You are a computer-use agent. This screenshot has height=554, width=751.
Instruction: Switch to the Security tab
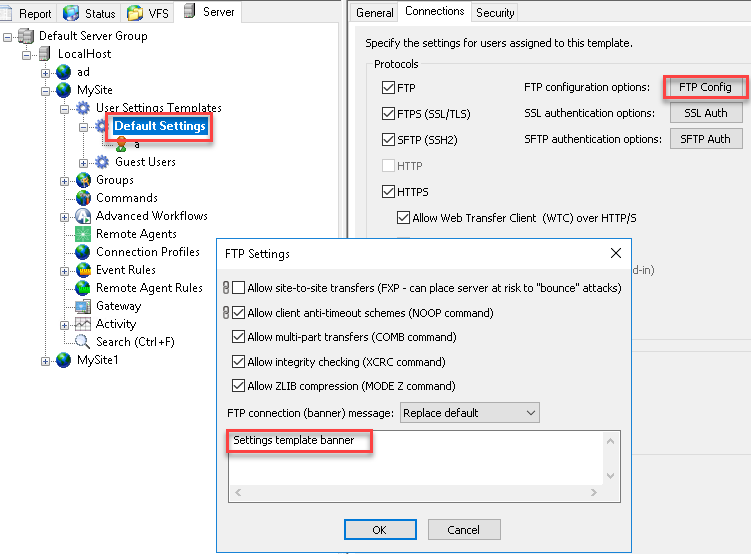pyautogui.click(x=495, y=13)
